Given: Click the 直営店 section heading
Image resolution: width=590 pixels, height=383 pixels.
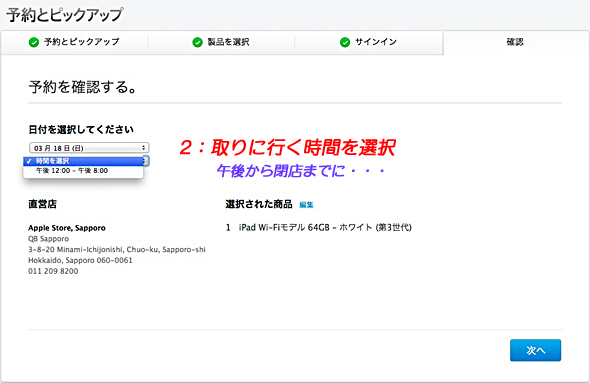Looking at the screenshot, I should [x=43, y=204].
